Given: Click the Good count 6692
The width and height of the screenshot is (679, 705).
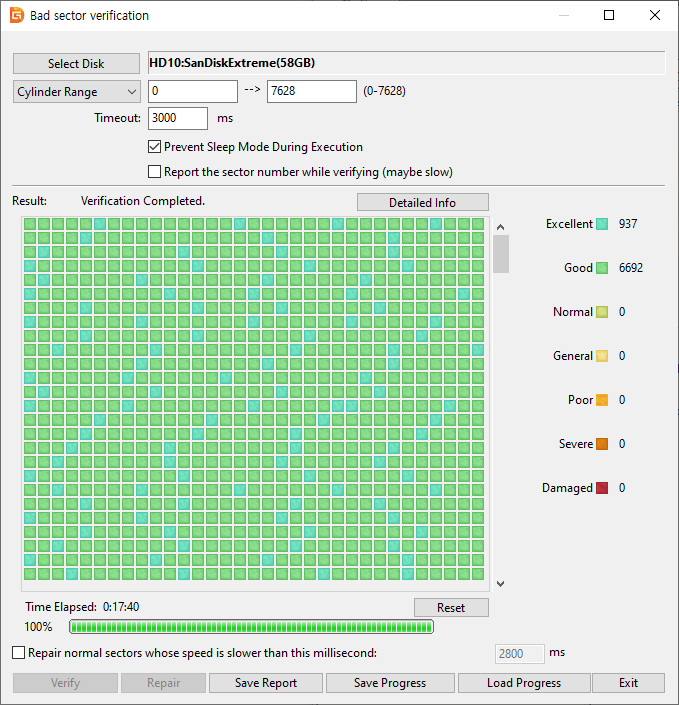Looking at the screenshot, I should tap(631, 268).
